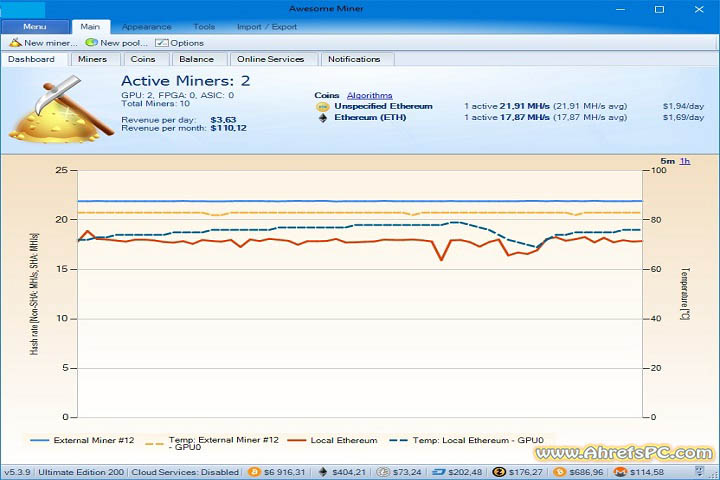Viewport: 720px width, 480px height.
Task: Click the Hash rate axis label
Action: point(34,294)
